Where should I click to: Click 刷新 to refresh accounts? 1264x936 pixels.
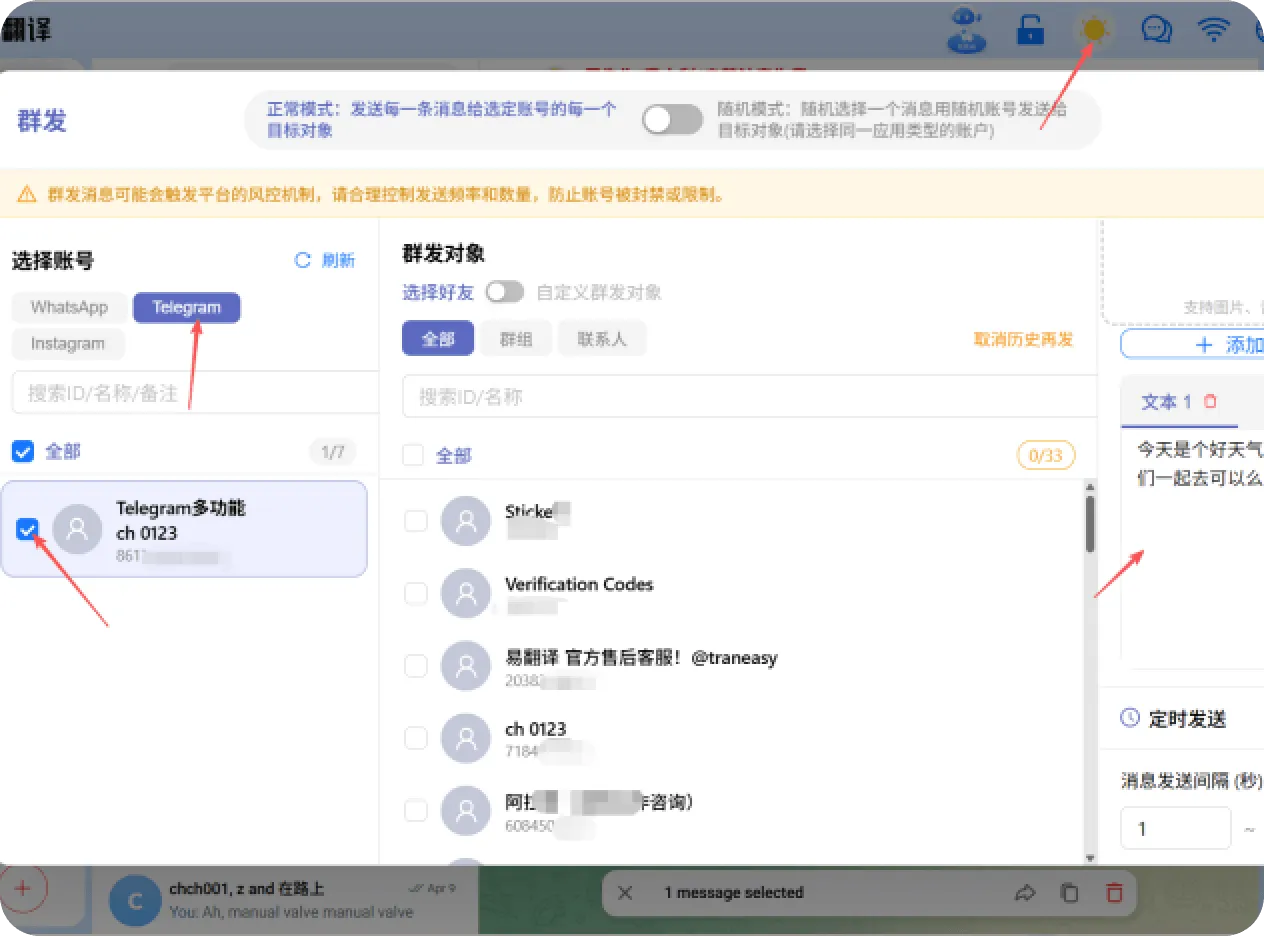click(x=338, y=260)
